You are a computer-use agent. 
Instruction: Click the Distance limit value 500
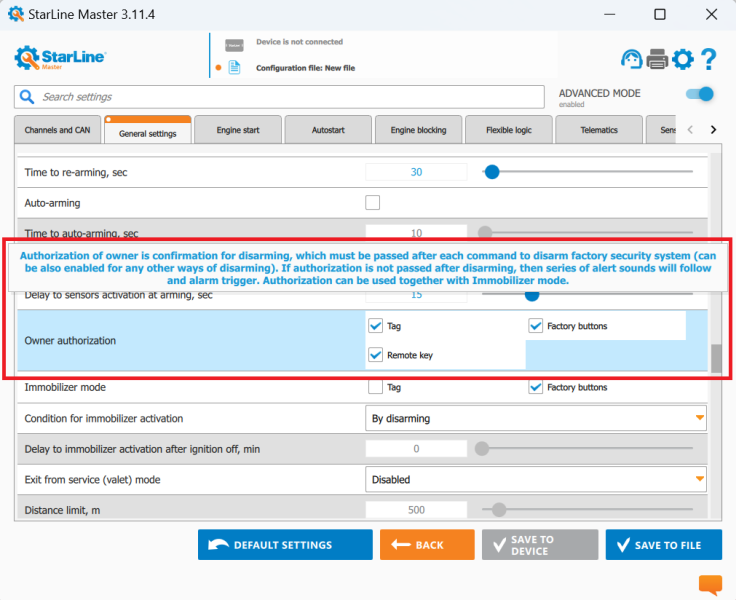point(416,510)
